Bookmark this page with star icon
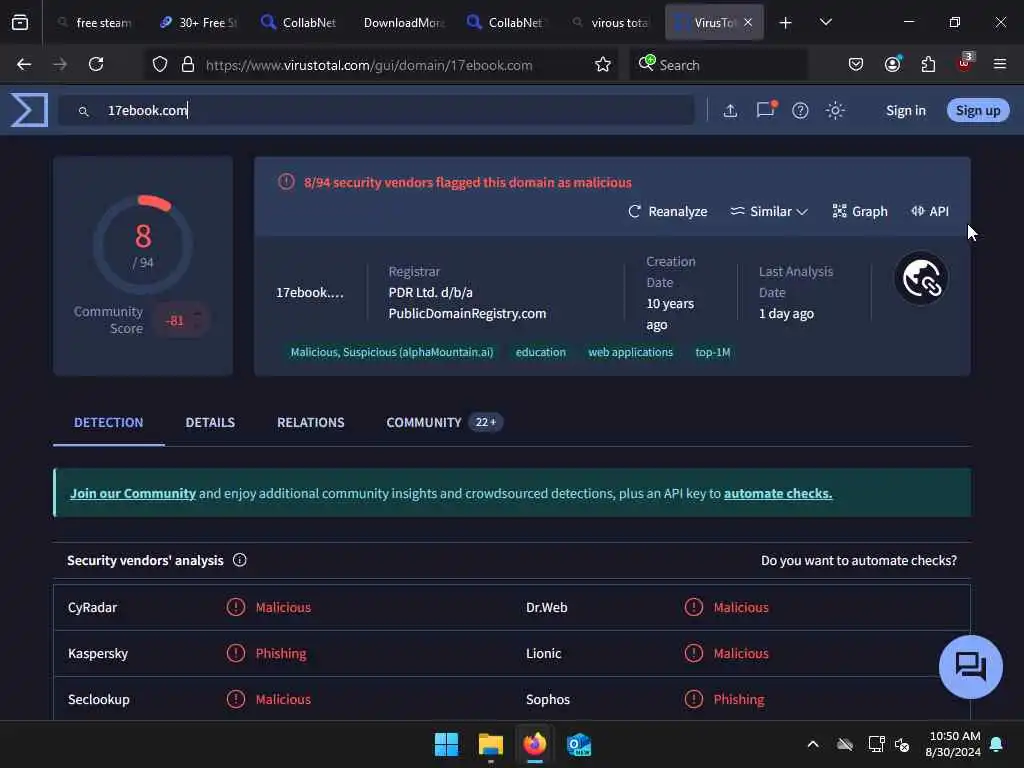Image resolution: width=1024 pixels, height=768 pixels. [x=603, y=65]
